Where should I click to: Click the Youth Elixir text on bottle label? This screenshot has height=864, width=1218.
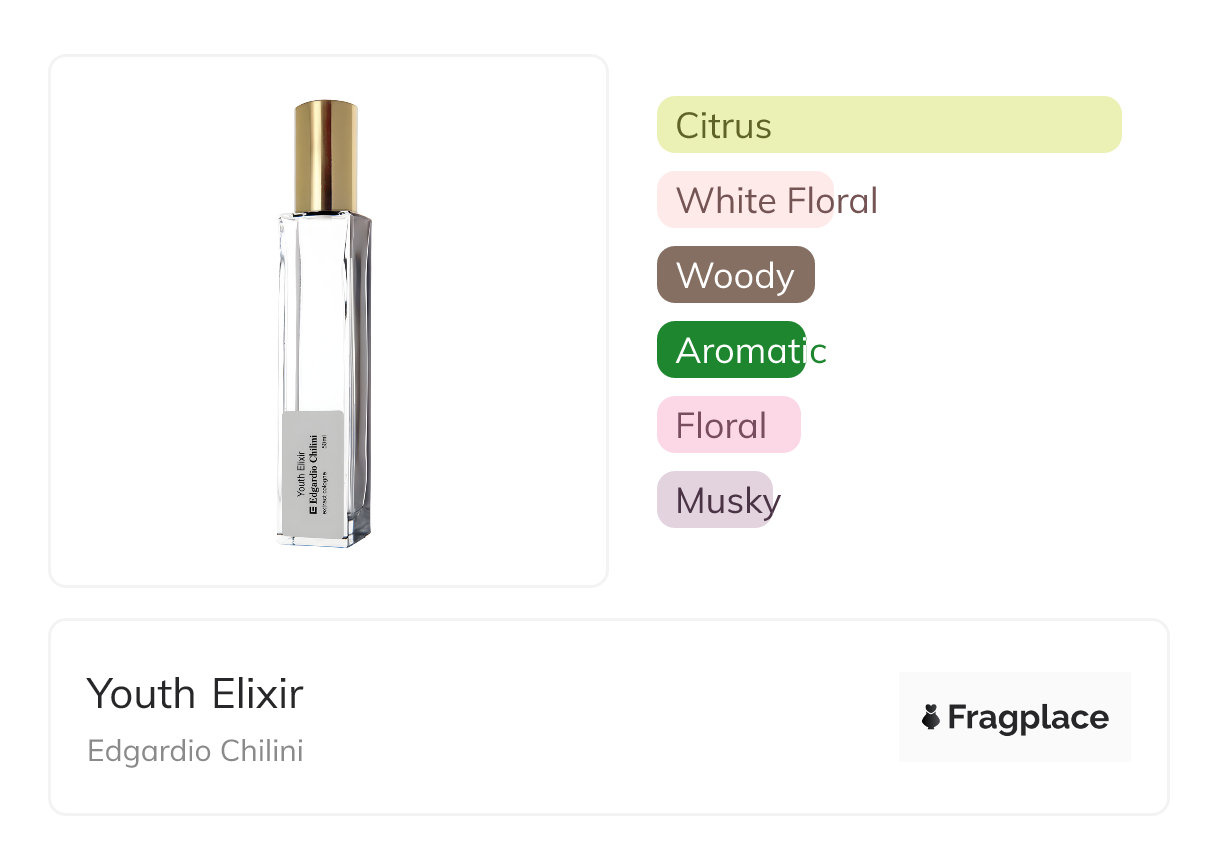point(301,474)
